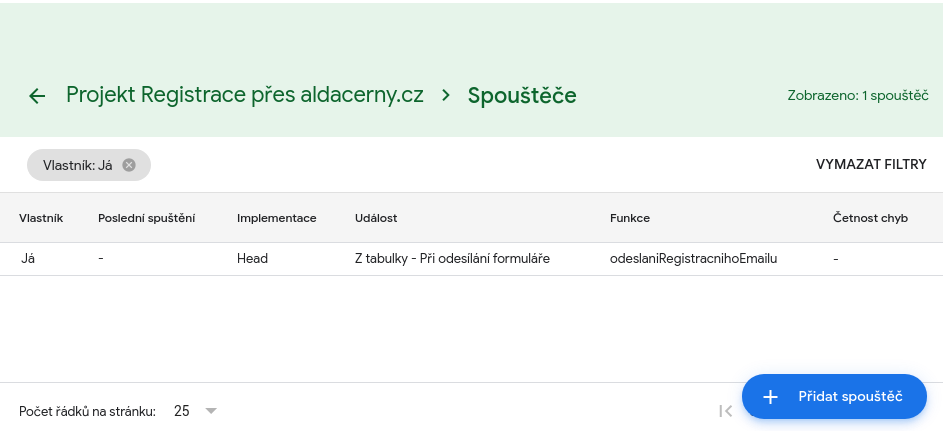Click the Poslední spuštění column header

coord(147,218)
